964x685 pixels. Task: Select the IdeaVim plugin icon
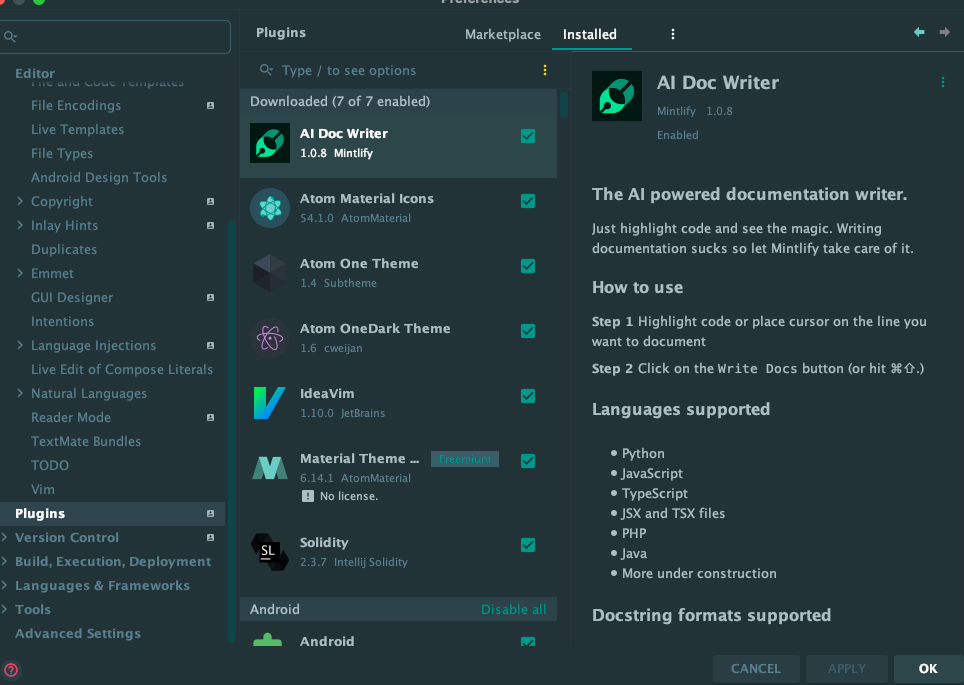point(270,403)
